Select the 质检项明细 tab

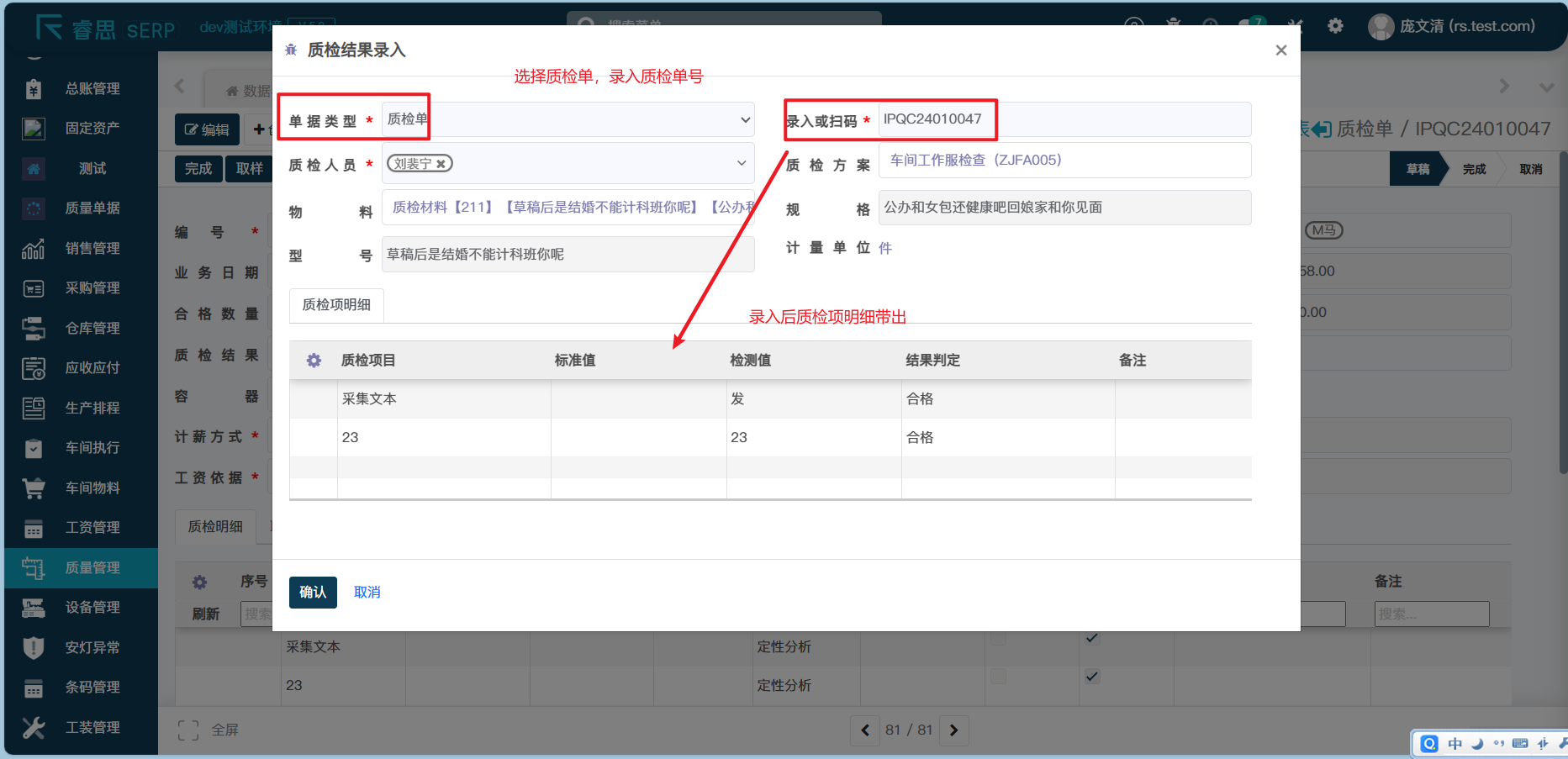click(336, 305)
